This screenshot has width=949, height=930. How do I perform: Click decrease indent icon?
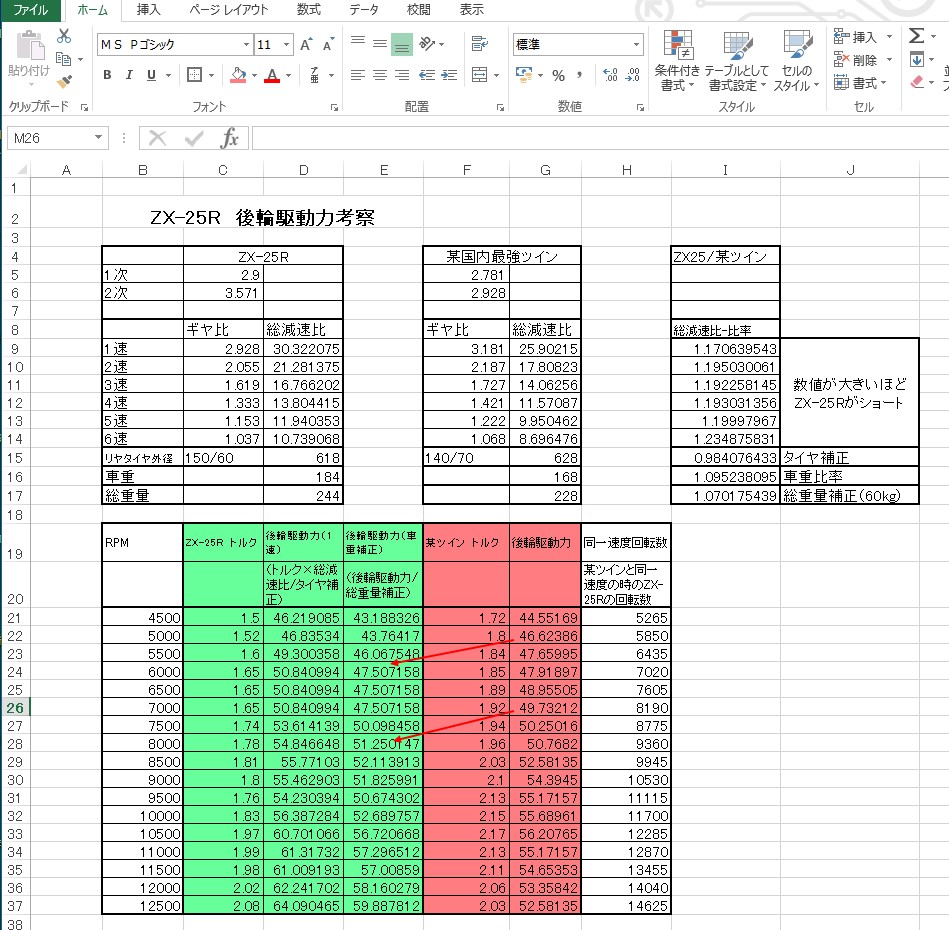pyautogui.click(x=427, y=75)
